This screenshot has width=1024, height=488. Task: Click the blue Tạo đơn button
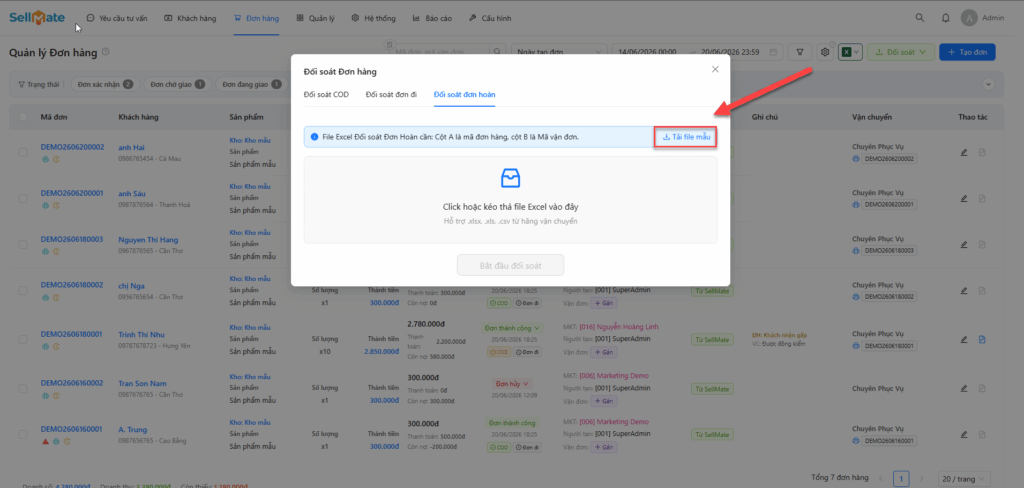[967, 52]
